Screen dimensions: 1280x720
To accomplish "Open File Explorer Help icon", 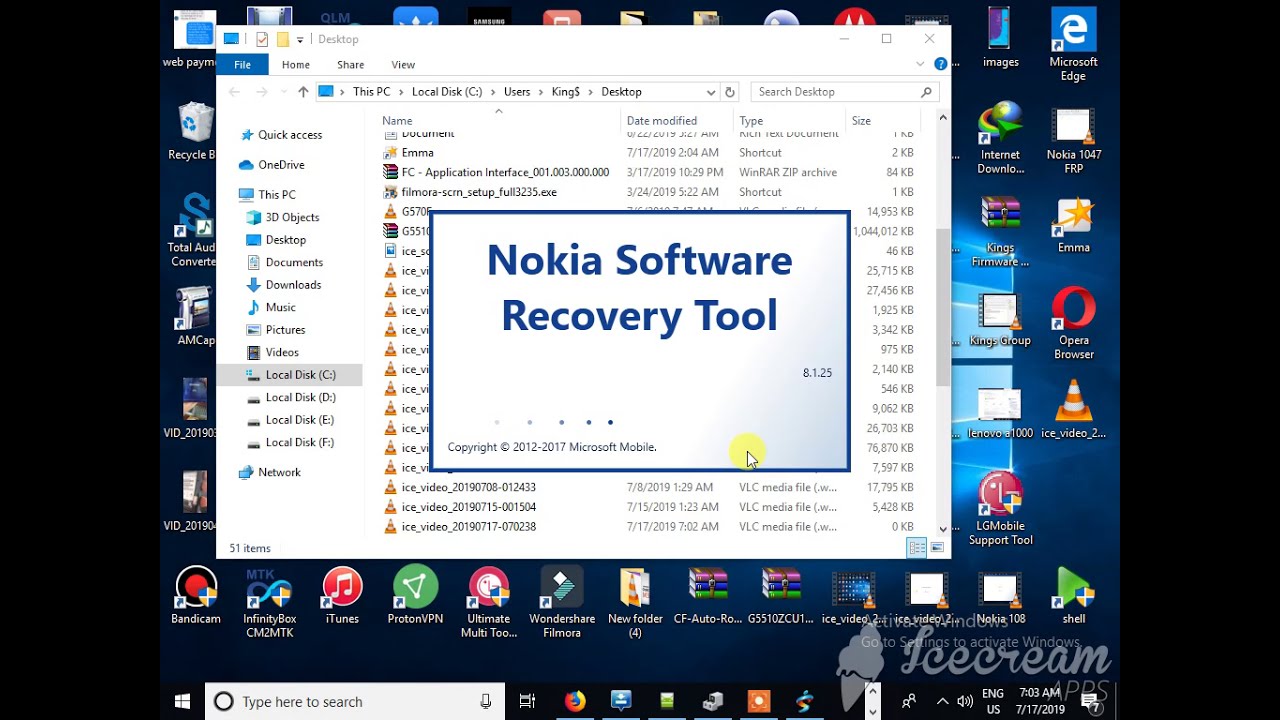I will point(940,64).
